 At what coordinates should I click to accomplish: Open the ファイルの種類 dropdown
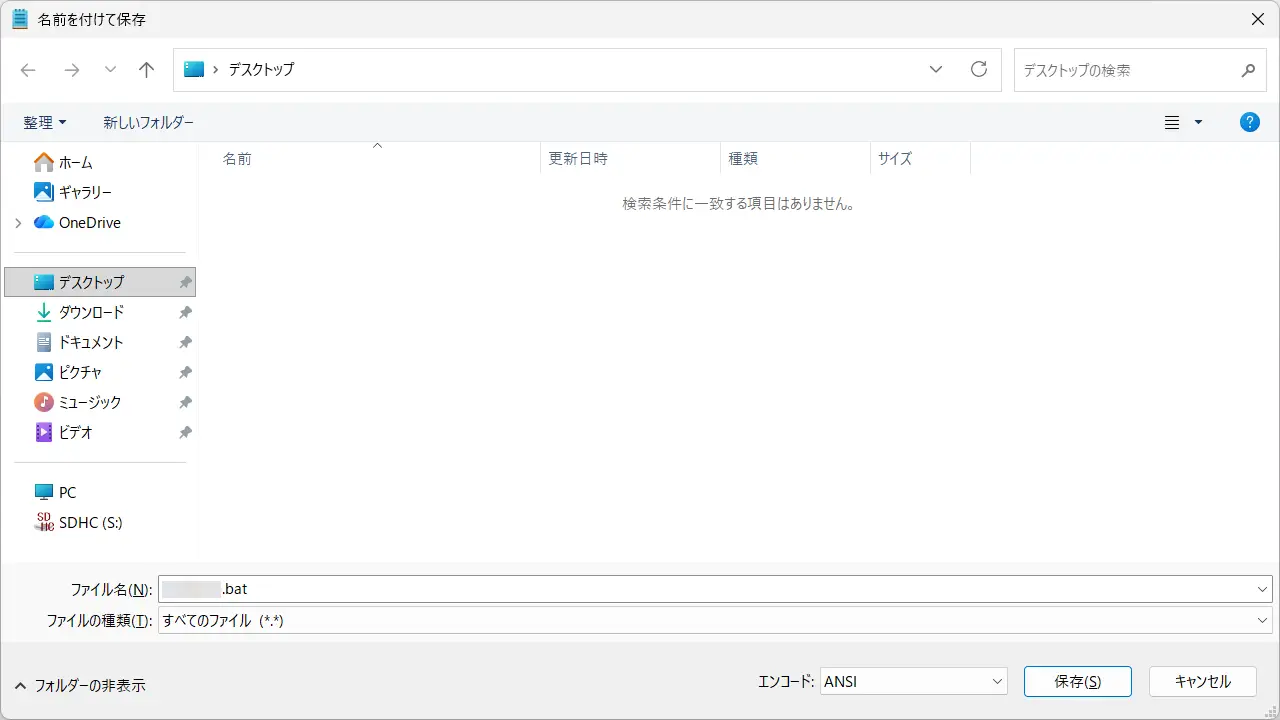(714, 621)
